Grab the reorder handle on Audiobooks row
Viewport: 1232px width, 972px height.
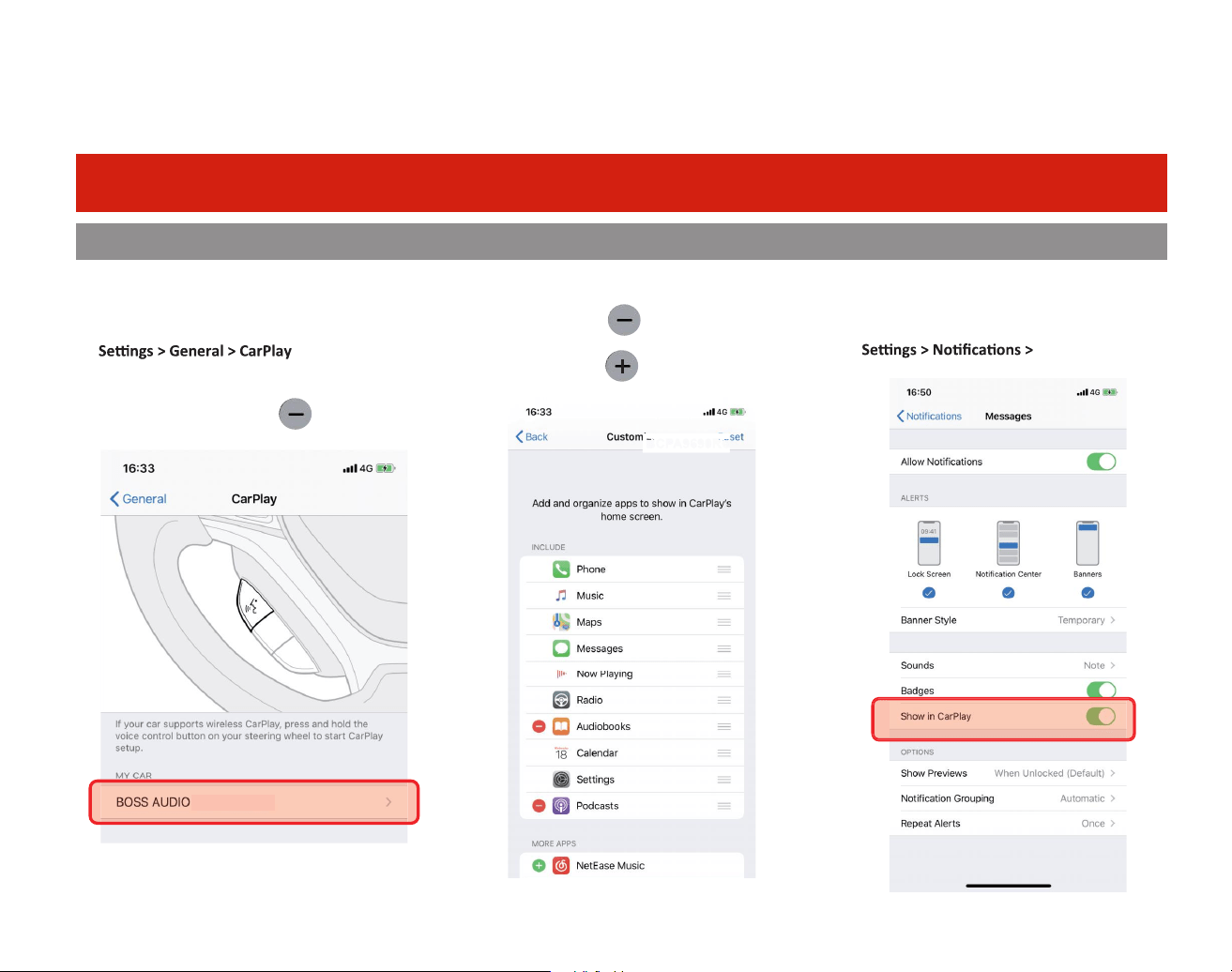click(723, 726)
